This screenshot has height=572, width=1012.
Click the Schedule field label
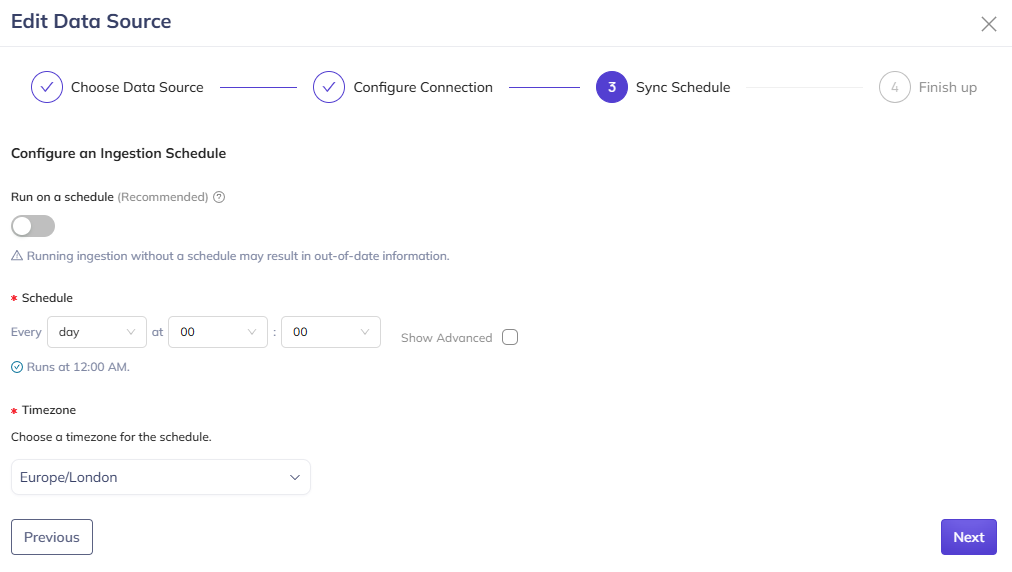click(47, 298)
